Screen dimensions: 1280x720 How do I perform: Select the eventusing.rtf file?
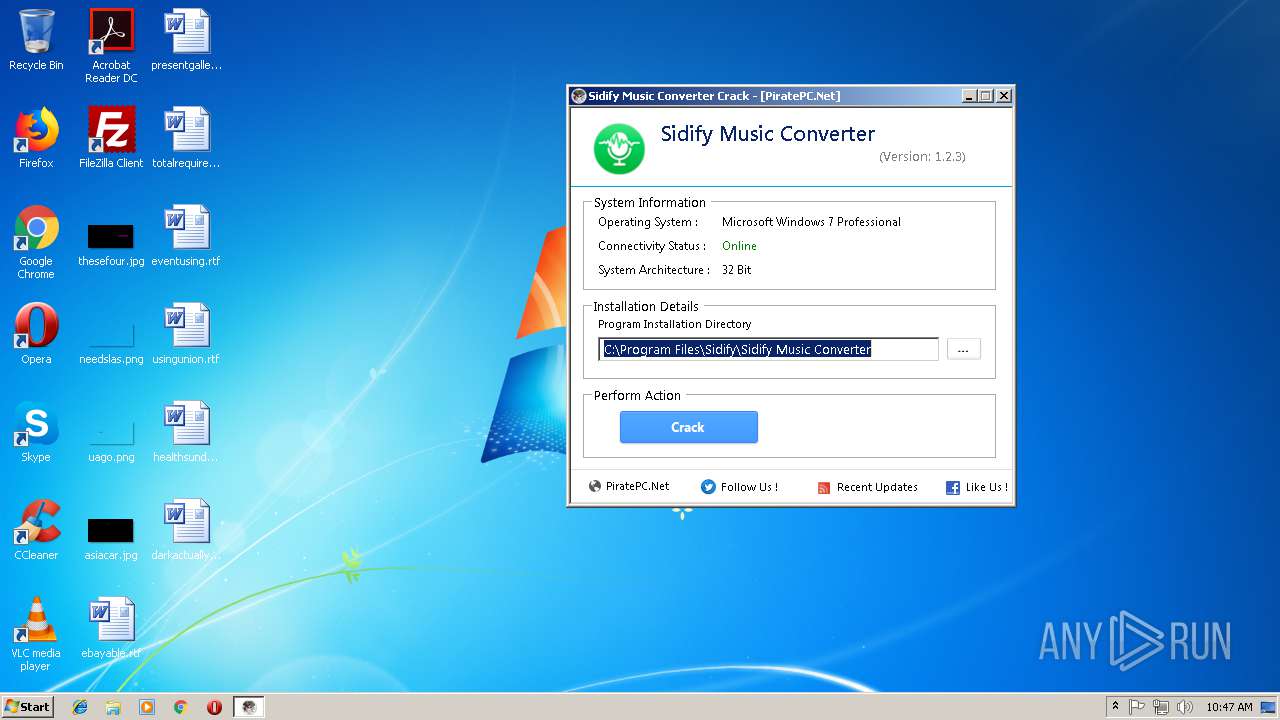point(186,236)
